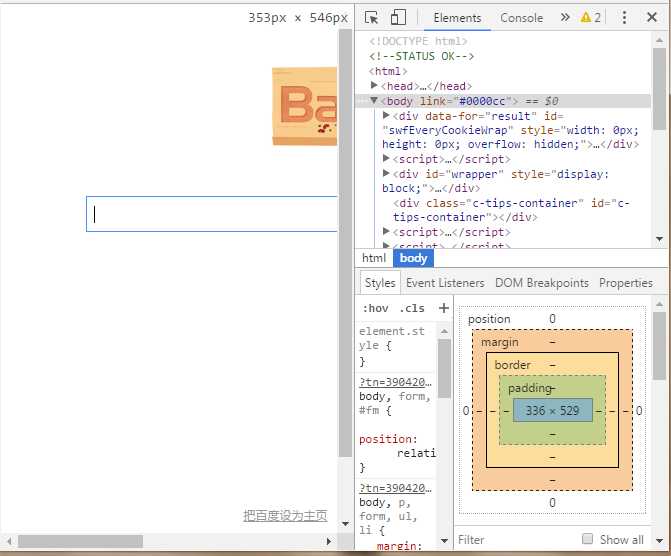Click page horizontal scrollbar left arrow
The height and width of the screenshot is (556, 671).
[9, 541]
